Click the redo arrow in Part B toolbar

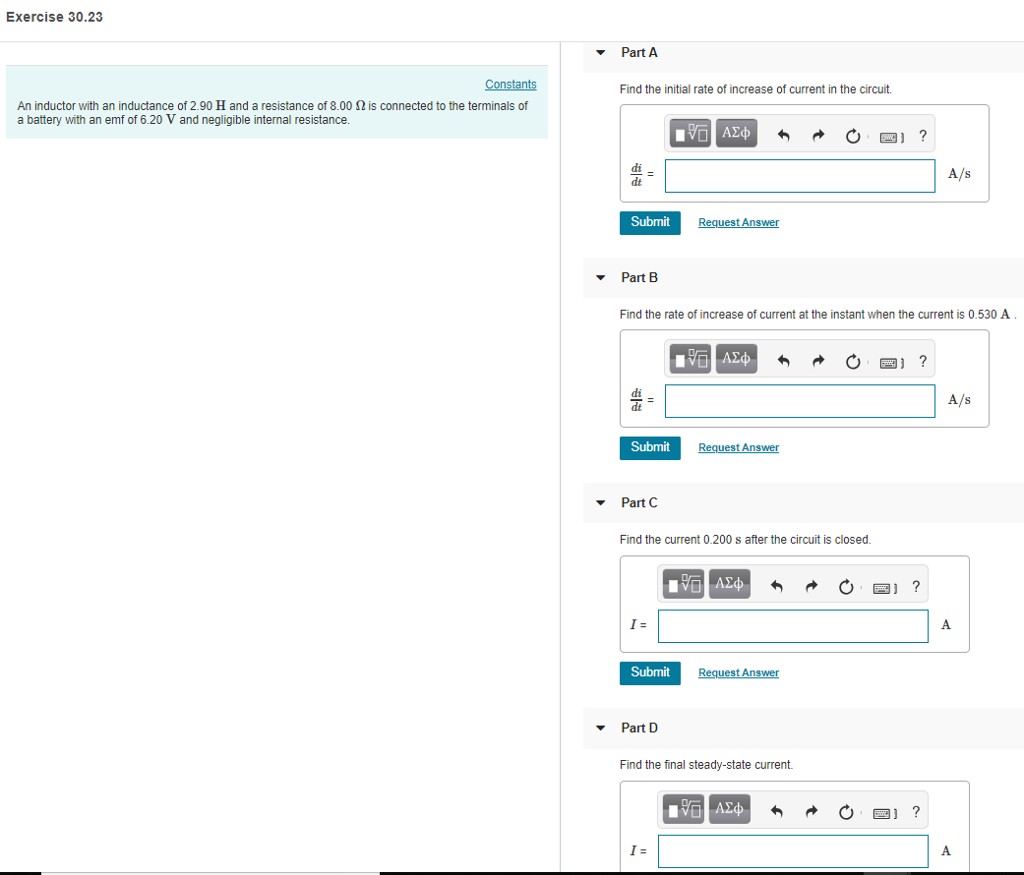tap(818, 361)
